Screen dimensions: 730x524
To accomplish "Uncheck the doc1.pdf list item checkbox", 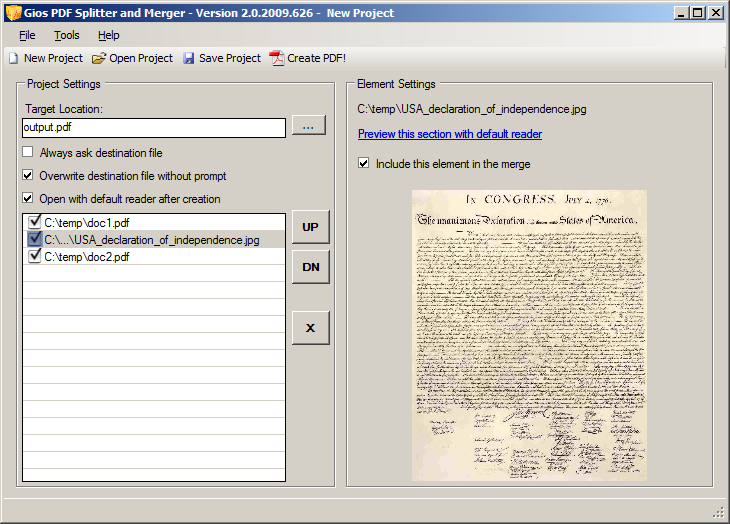I will pos(34,222).
